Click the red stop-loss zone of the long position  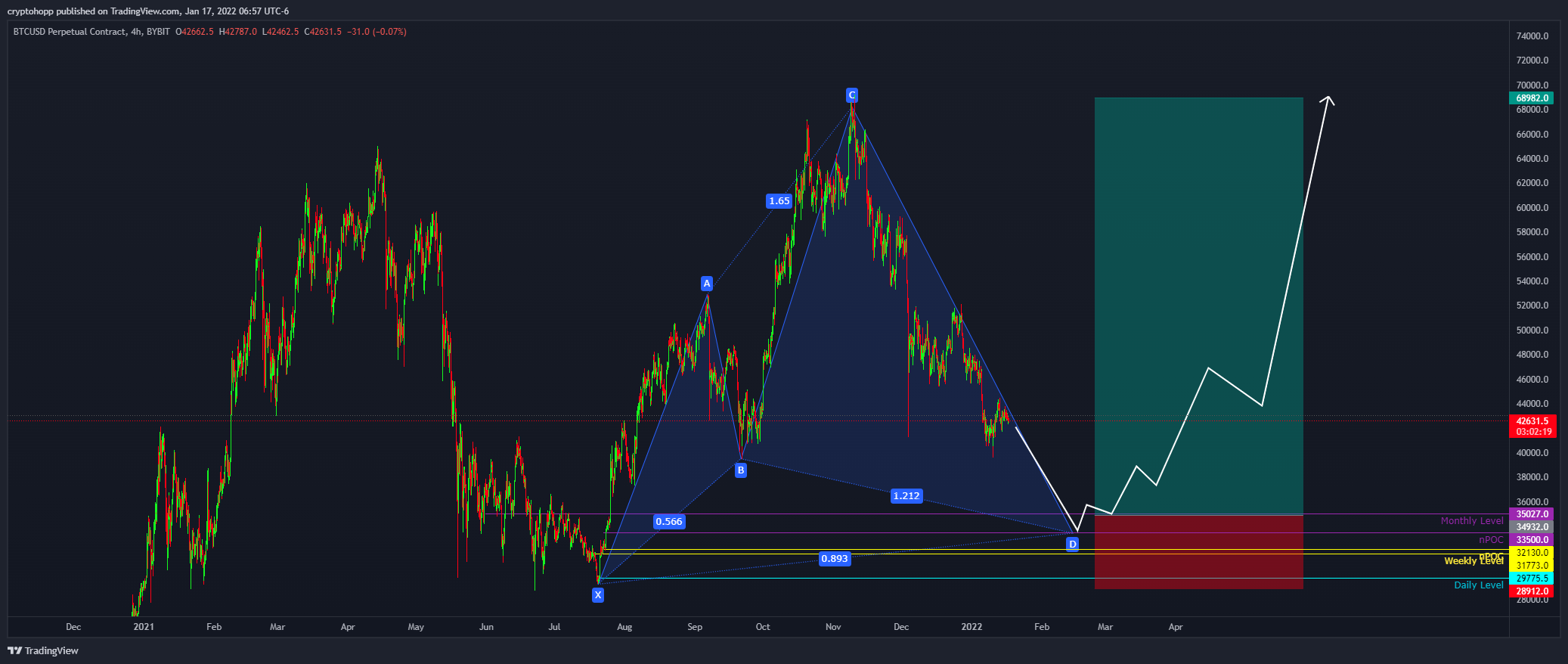1198,552
